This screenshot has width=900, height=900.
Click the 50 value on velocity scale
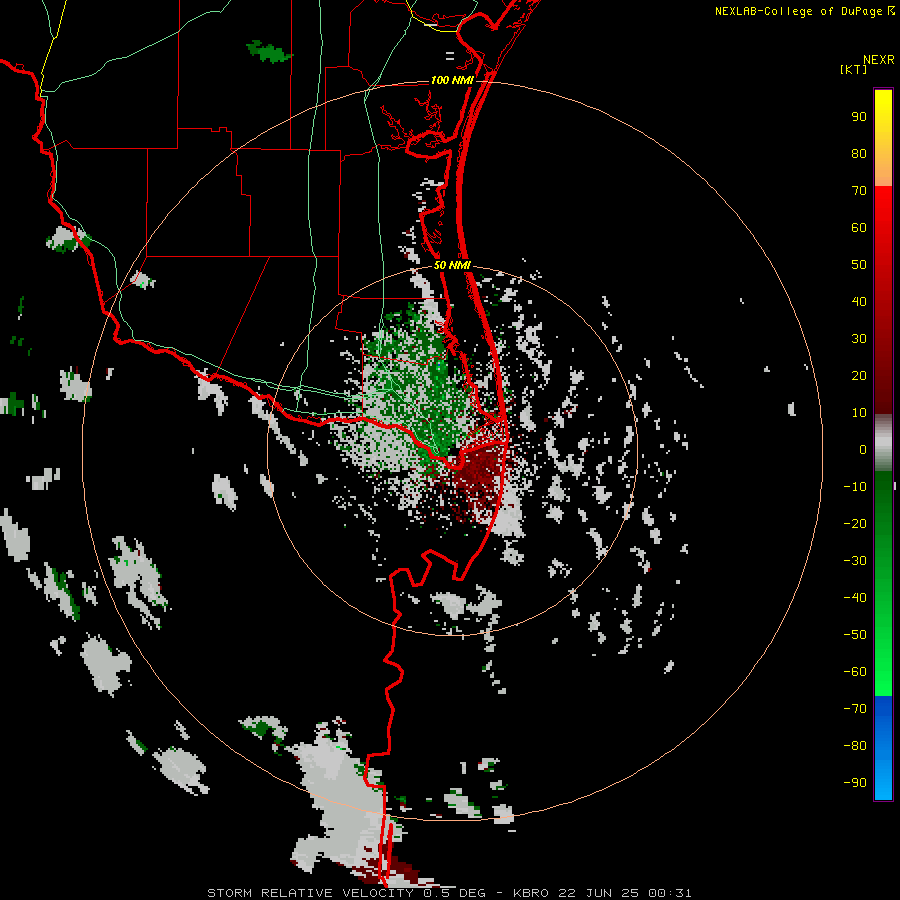click(859, 265)
